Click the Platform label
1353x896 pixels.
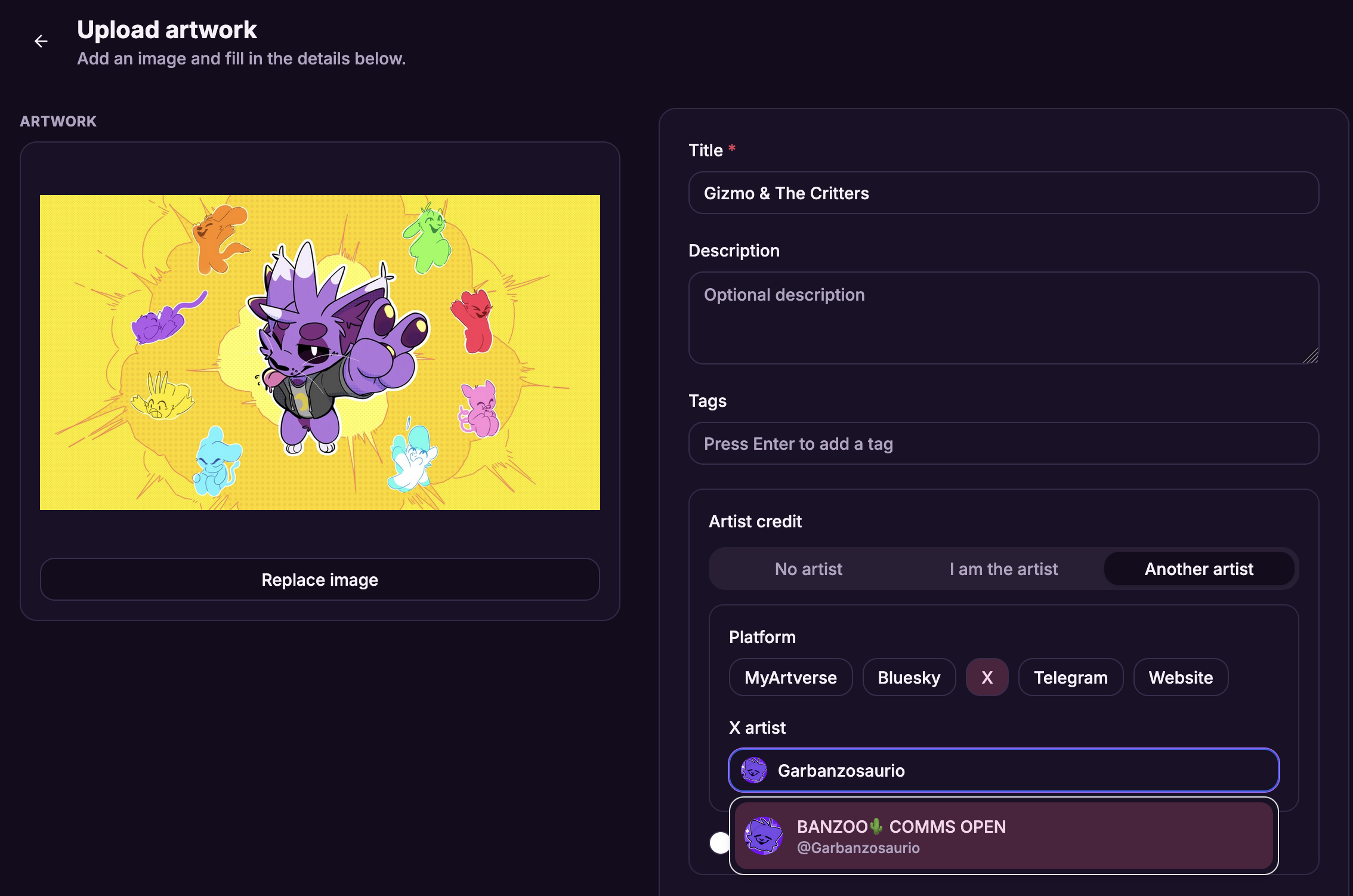[762, 637]
